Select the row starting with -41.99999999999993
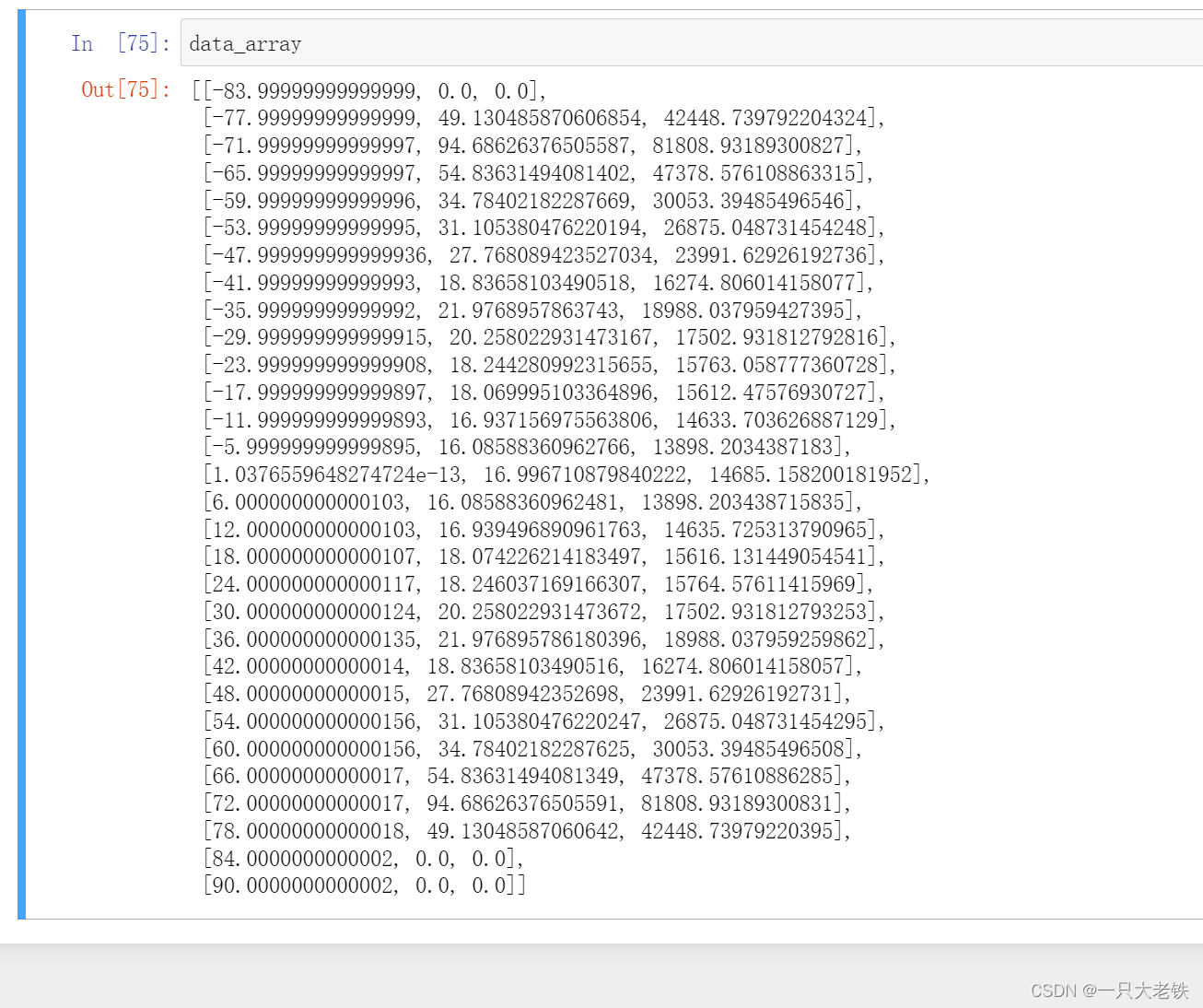Image resolution: width=1203 pixels, height=1008 pixels. [539, 283]
